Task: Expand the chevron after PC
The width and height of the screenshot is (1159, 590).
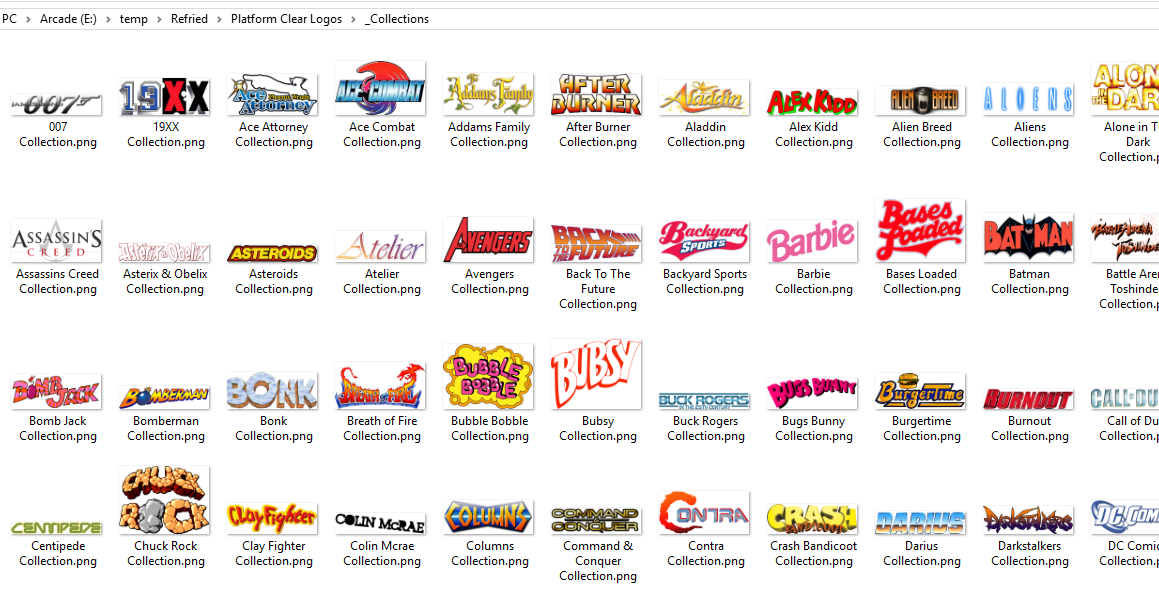Action: point(29,19)
